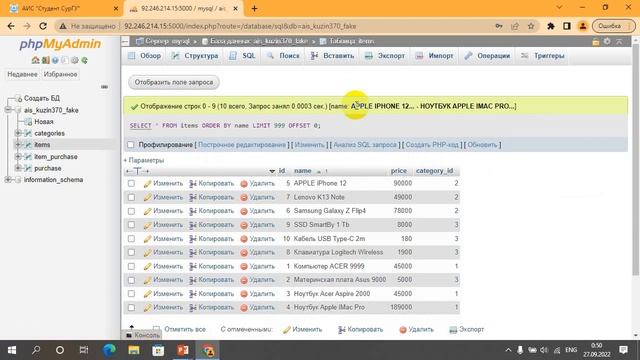Select Создать БД in the sidebar
Image resolution: width=640 pixels, height=360 pixels.
42,98
